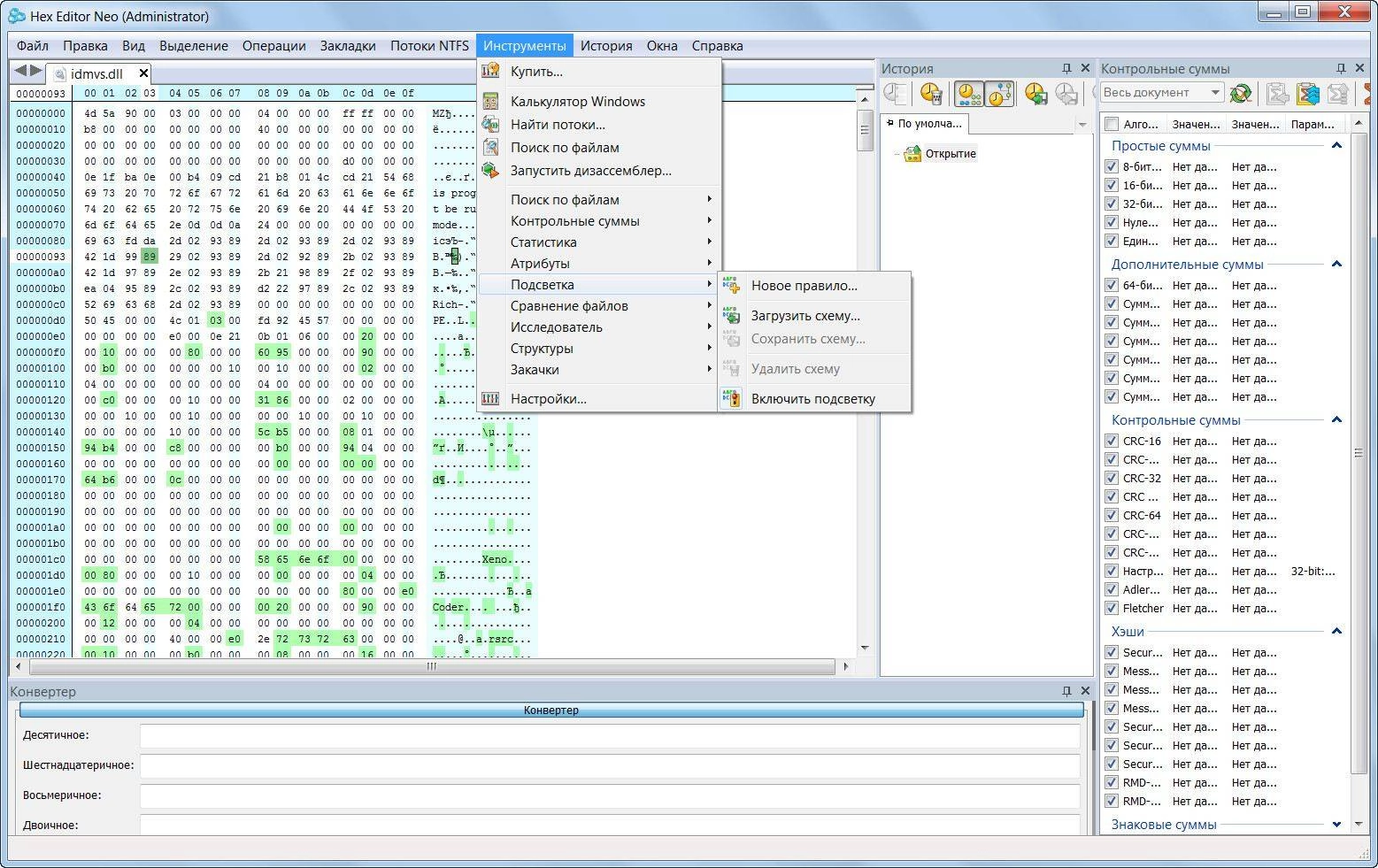Click the Новое правило icon
Image resolution: width=1378 pixels, height=868 pixels.
(731, 285)
